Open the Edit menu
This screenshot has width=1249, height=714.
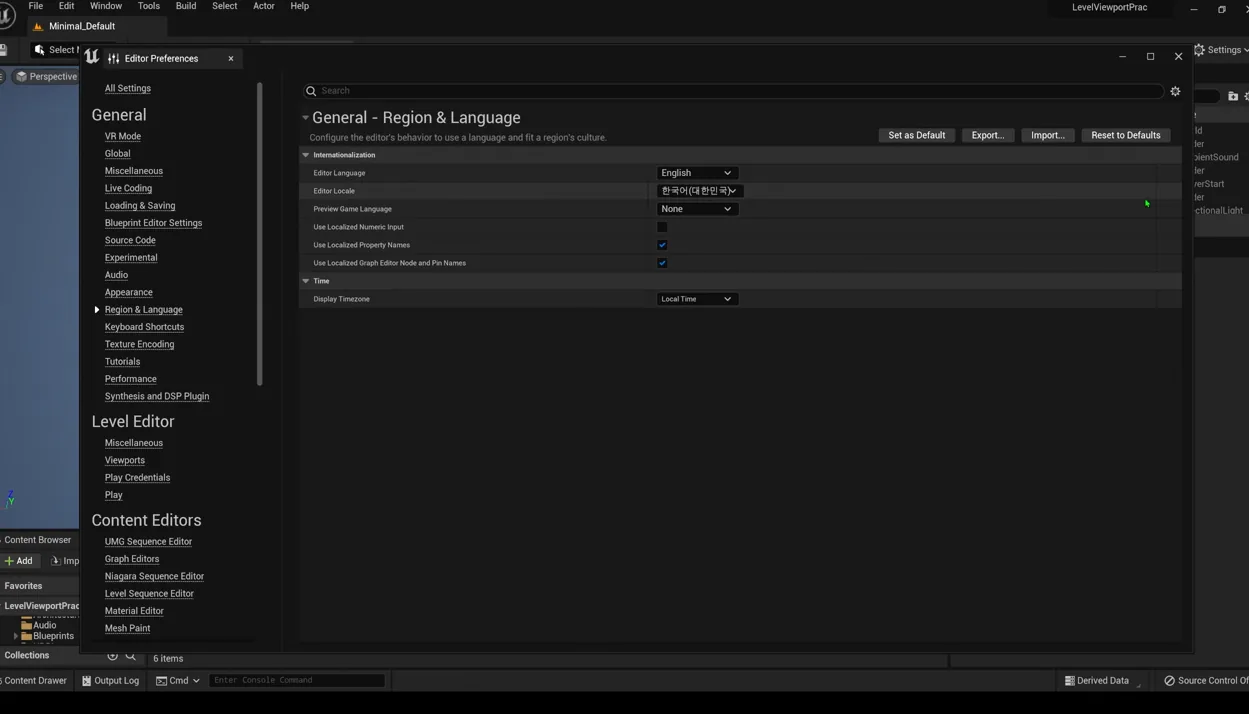pyautogui.click(x=66, y=6)
